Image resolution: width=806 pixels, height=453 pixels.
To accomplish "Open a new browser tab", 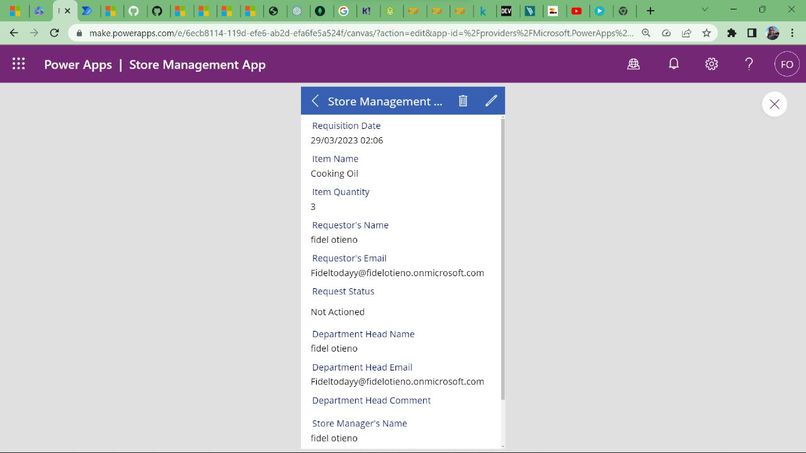I will click(x=650, y=11).
